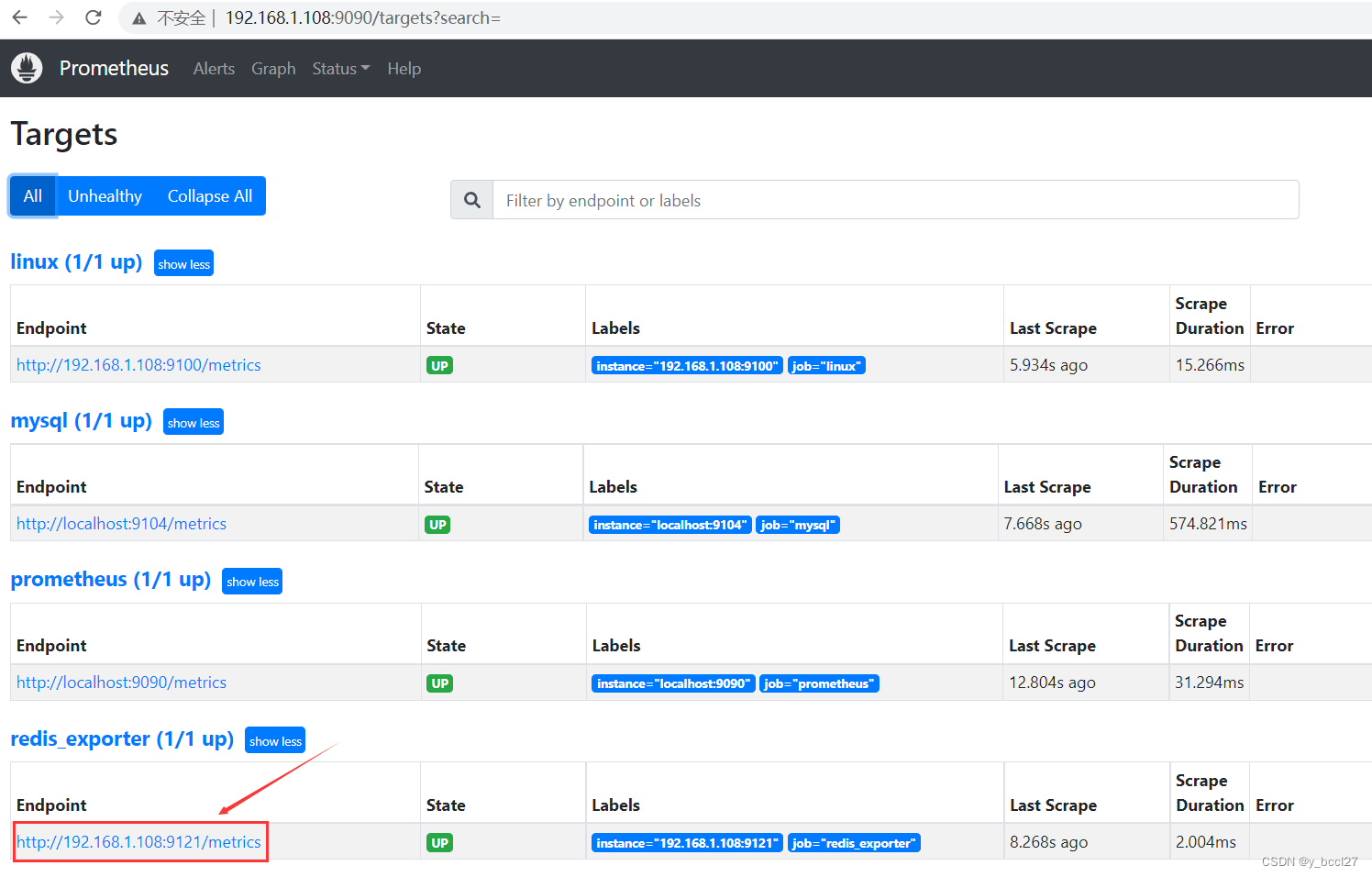Click the Prometheus flame logo

pyautogui.click(x=27, y=68)
